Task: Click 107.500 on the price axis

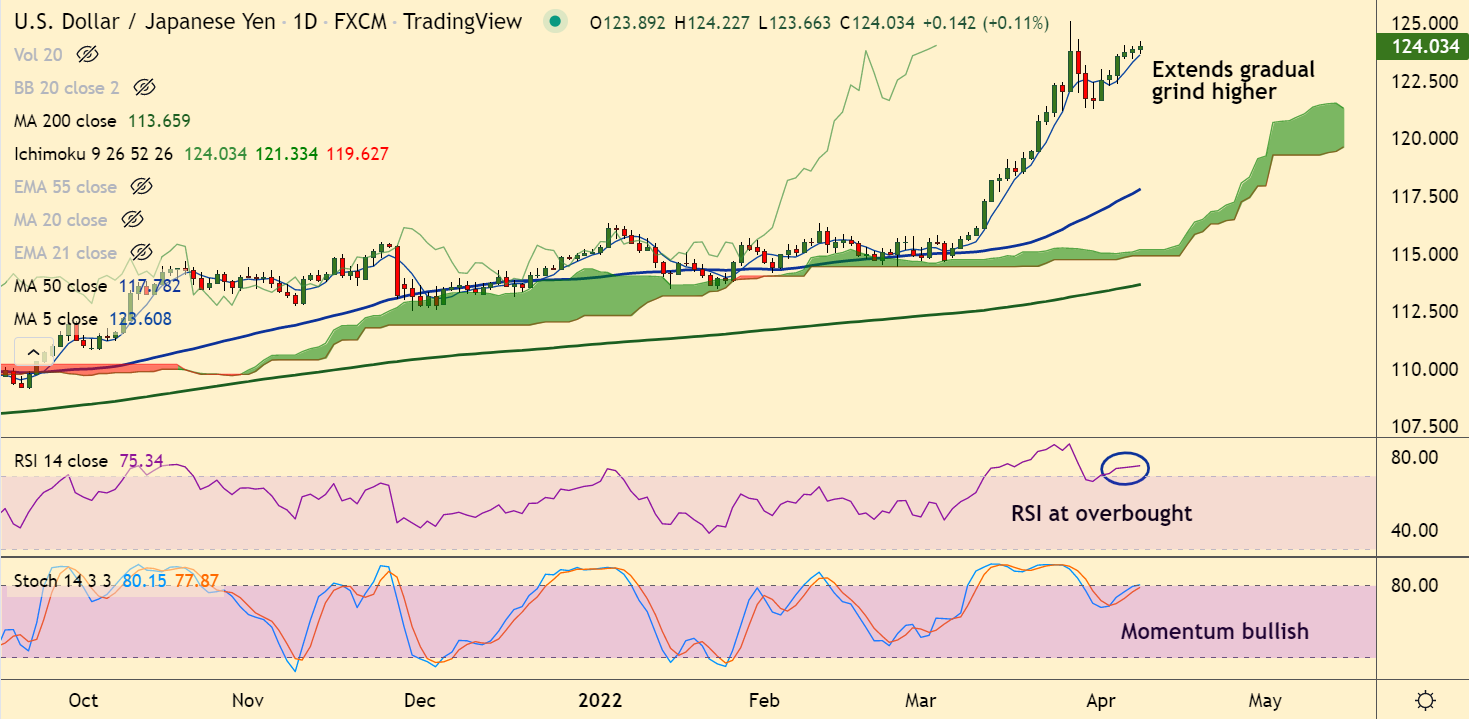Action: (1424, 427)
